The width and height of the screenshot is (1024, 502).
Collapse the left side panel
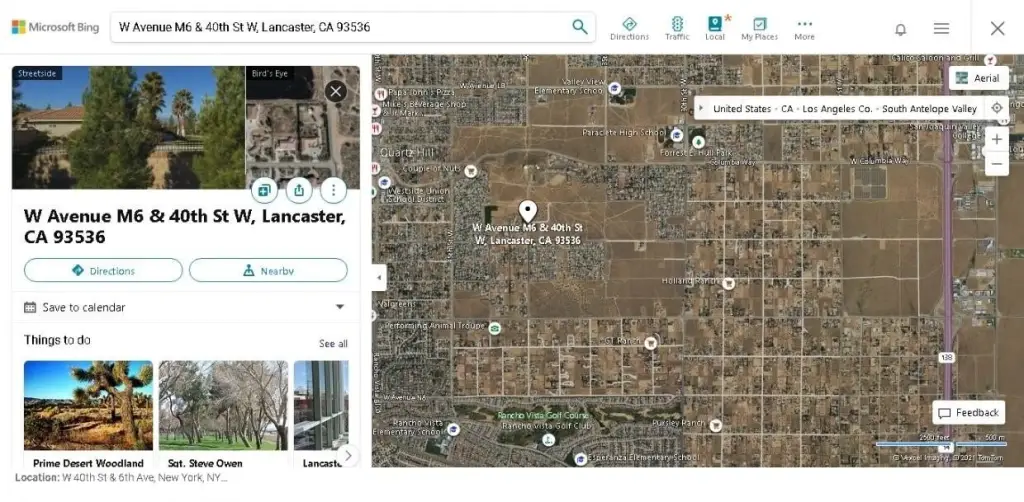[379, 277]
